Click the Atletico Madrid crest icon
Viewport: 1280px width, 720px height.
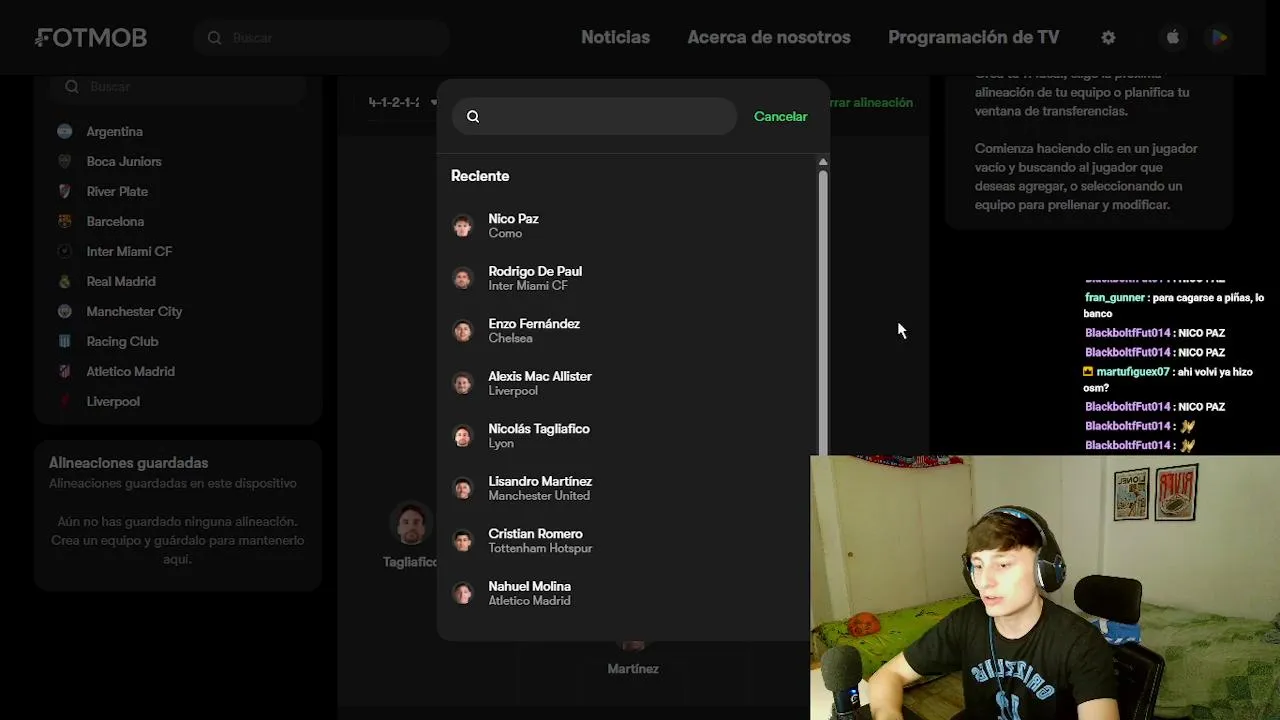click(x=65, y=371)
